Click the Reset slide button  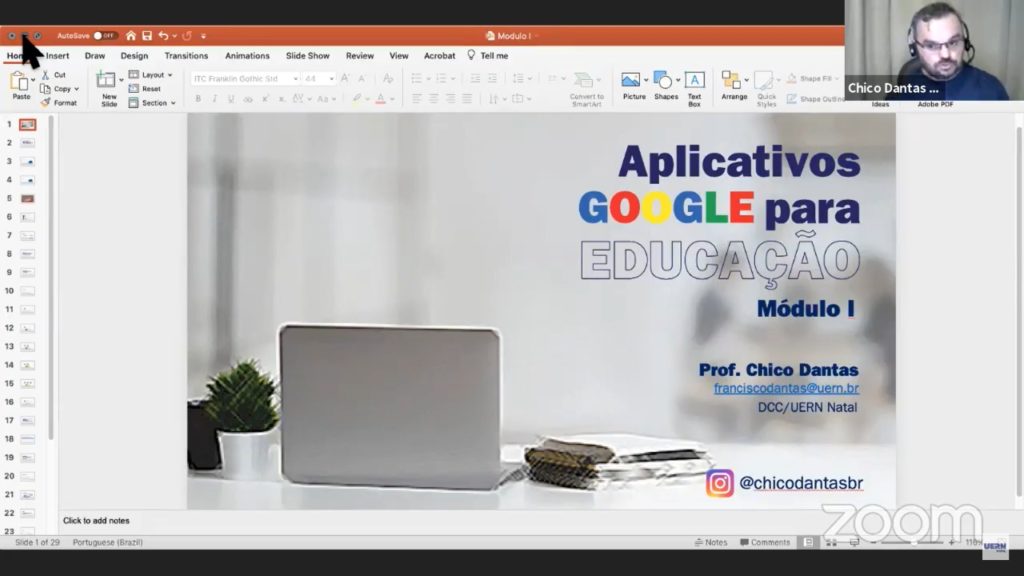point(145,89)
